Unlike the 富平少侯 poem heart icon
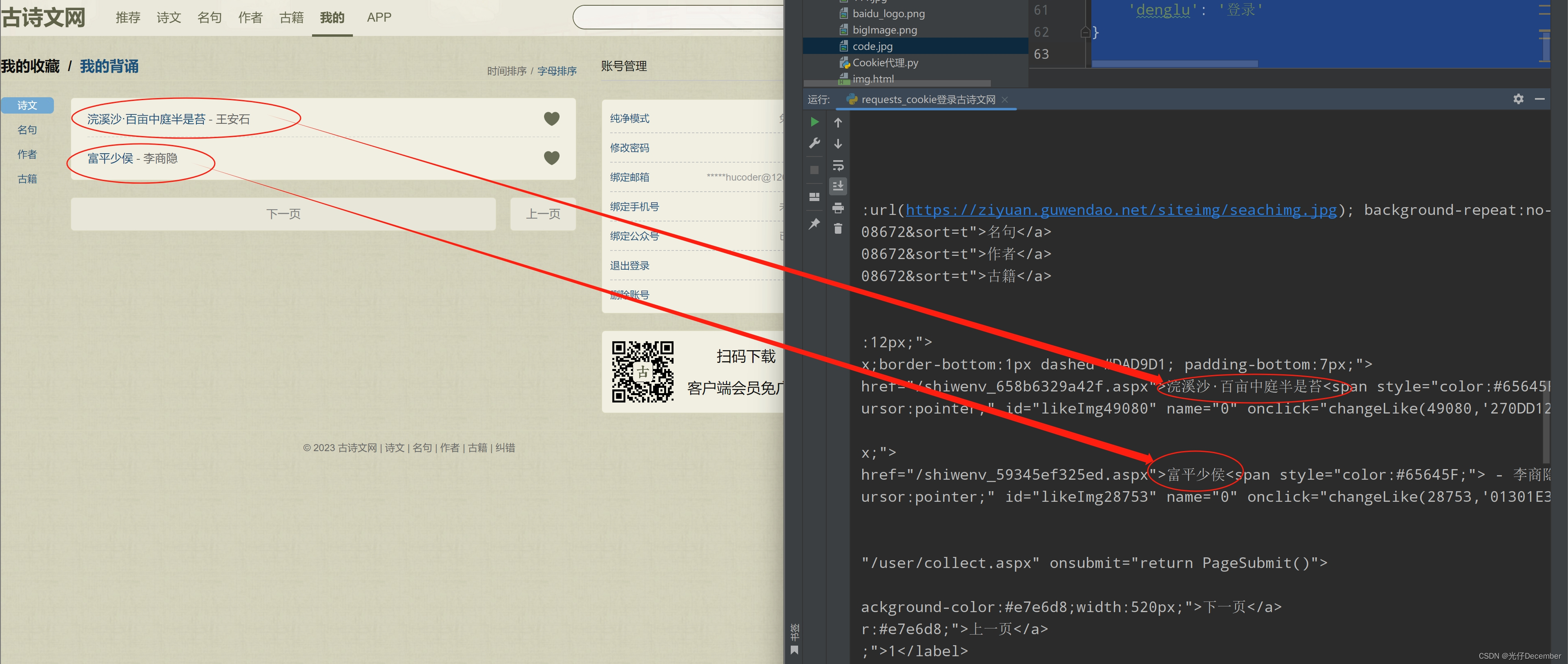This screenshot has width=1568, height=664. click(551, 158)
